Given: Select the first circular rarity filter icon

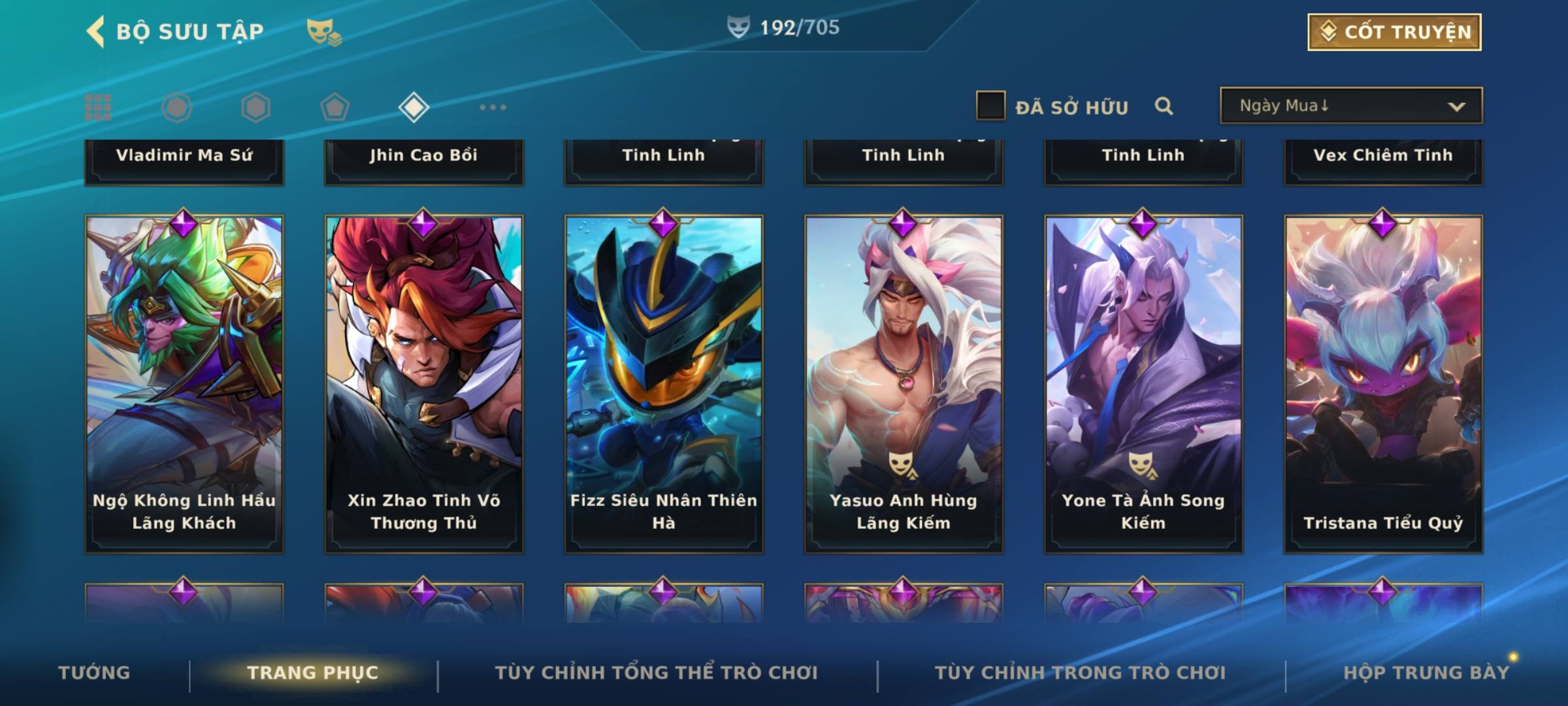Looking at the screenshot, I should coord(177,107).
